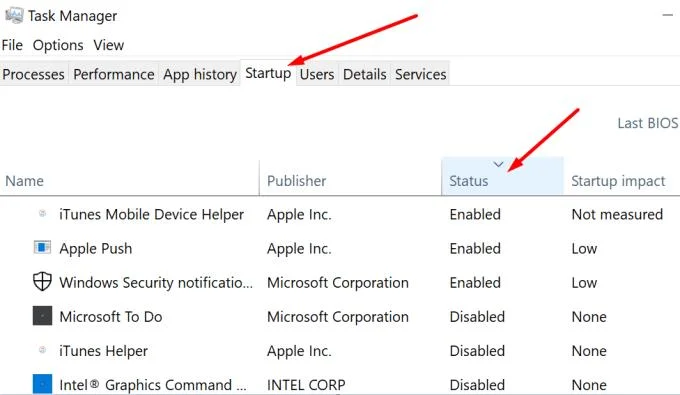Open the File menu
Viewport: 680px width, 395px height.
click(x=12, y=45)
